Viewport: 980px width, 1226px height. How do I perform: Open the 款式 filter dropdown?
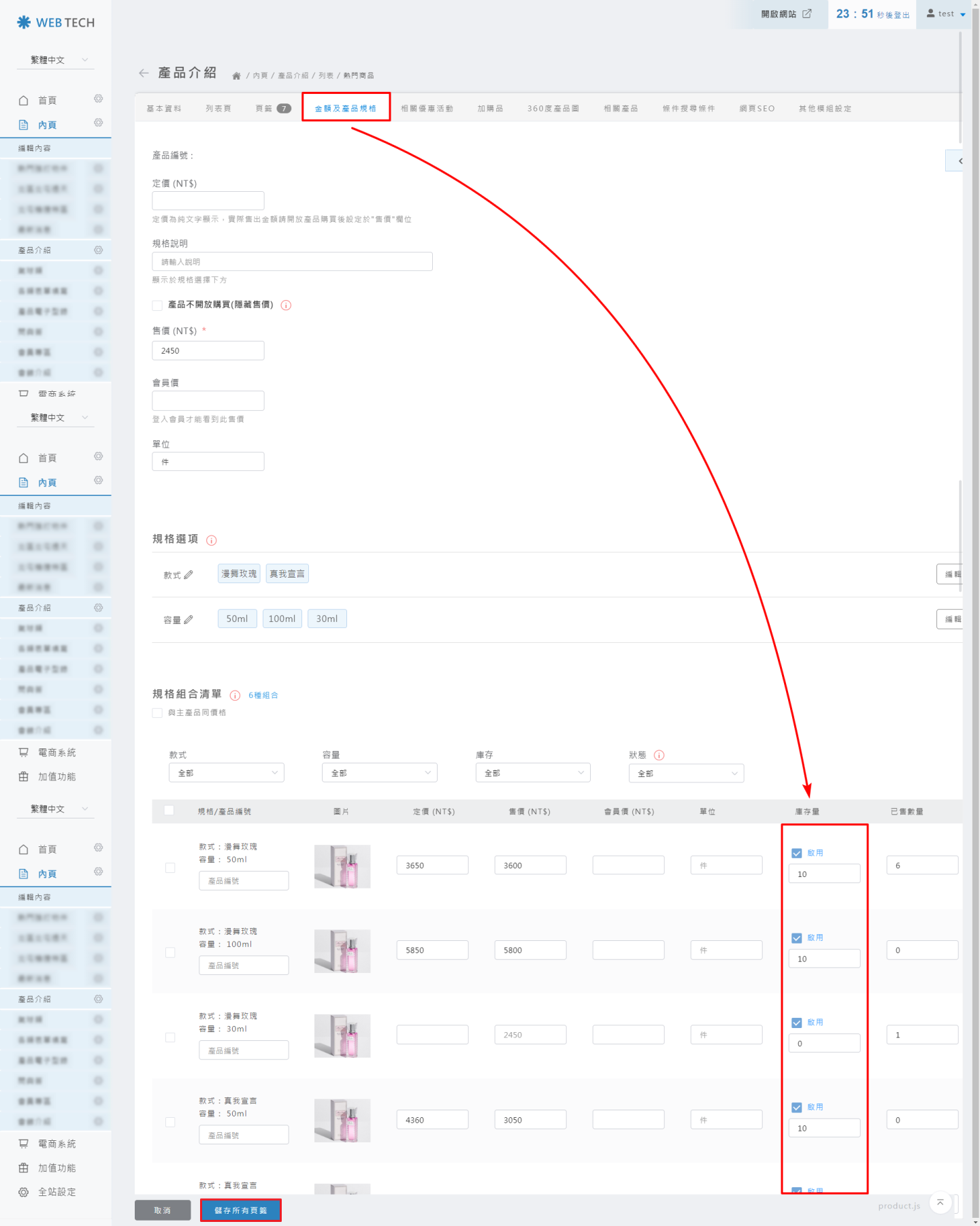pyautogui.click(x=226, y=773)
